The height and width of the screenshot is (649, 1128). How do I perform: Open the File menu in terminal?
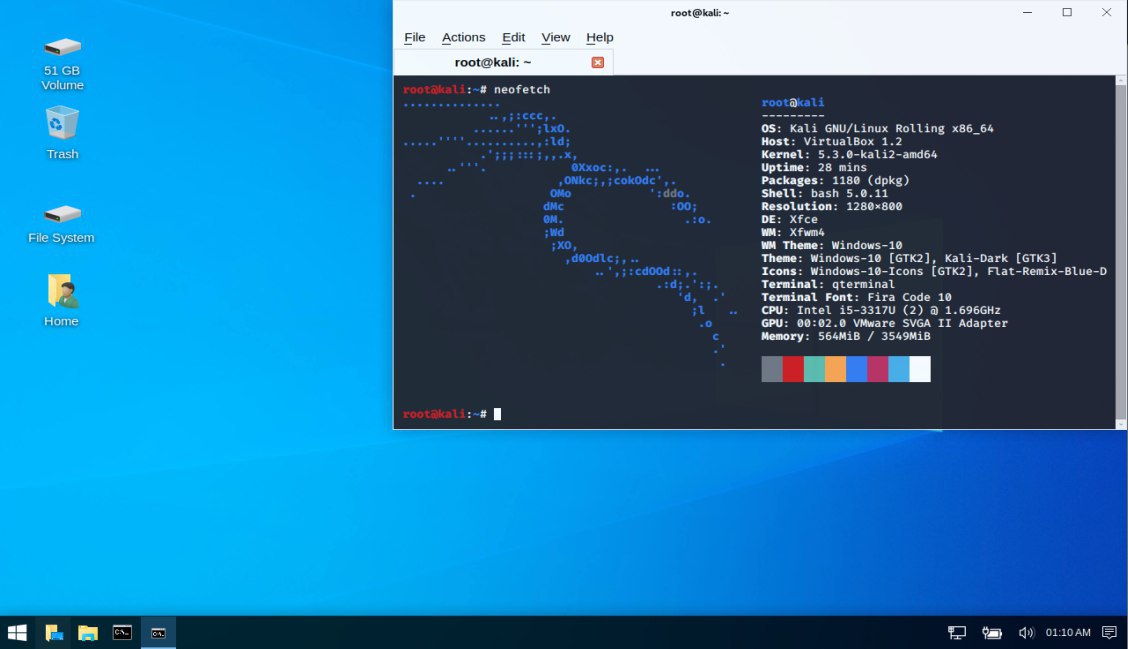click(414, 37)
